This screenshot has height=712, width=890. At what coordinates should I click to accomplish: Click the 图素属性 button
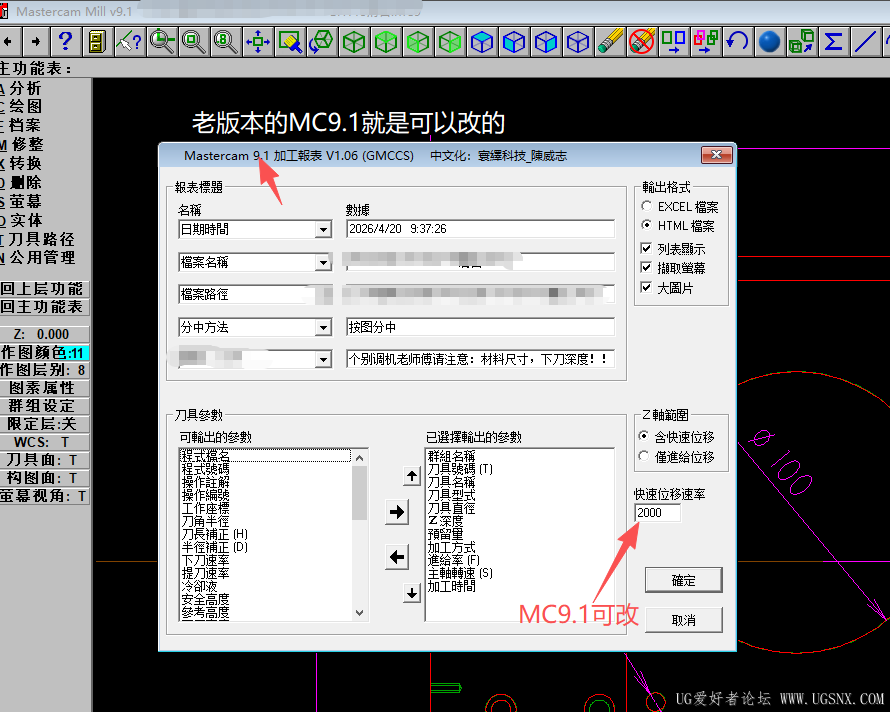click(44, 388)
